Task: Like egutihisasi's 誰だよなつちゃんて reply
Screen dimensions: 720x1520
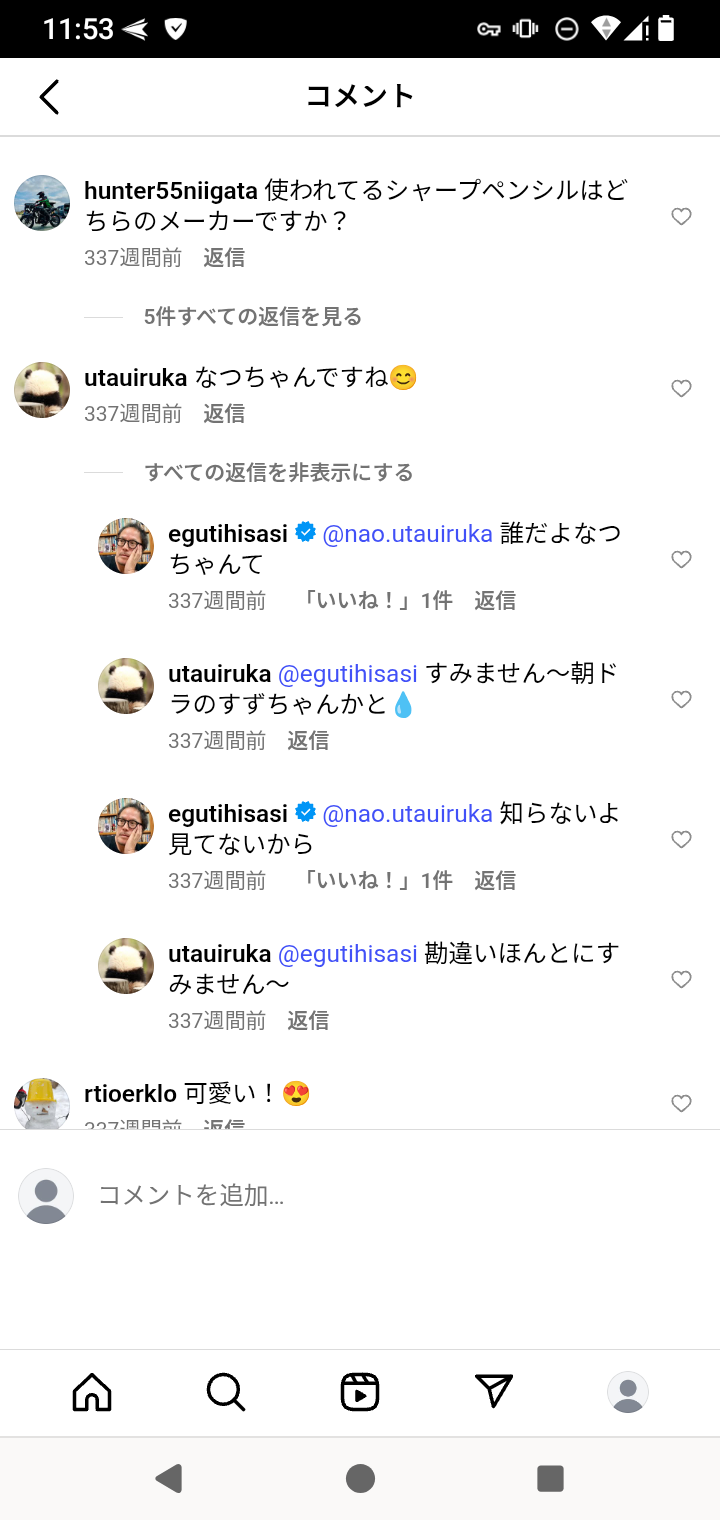Action: (x=681, y=560)
